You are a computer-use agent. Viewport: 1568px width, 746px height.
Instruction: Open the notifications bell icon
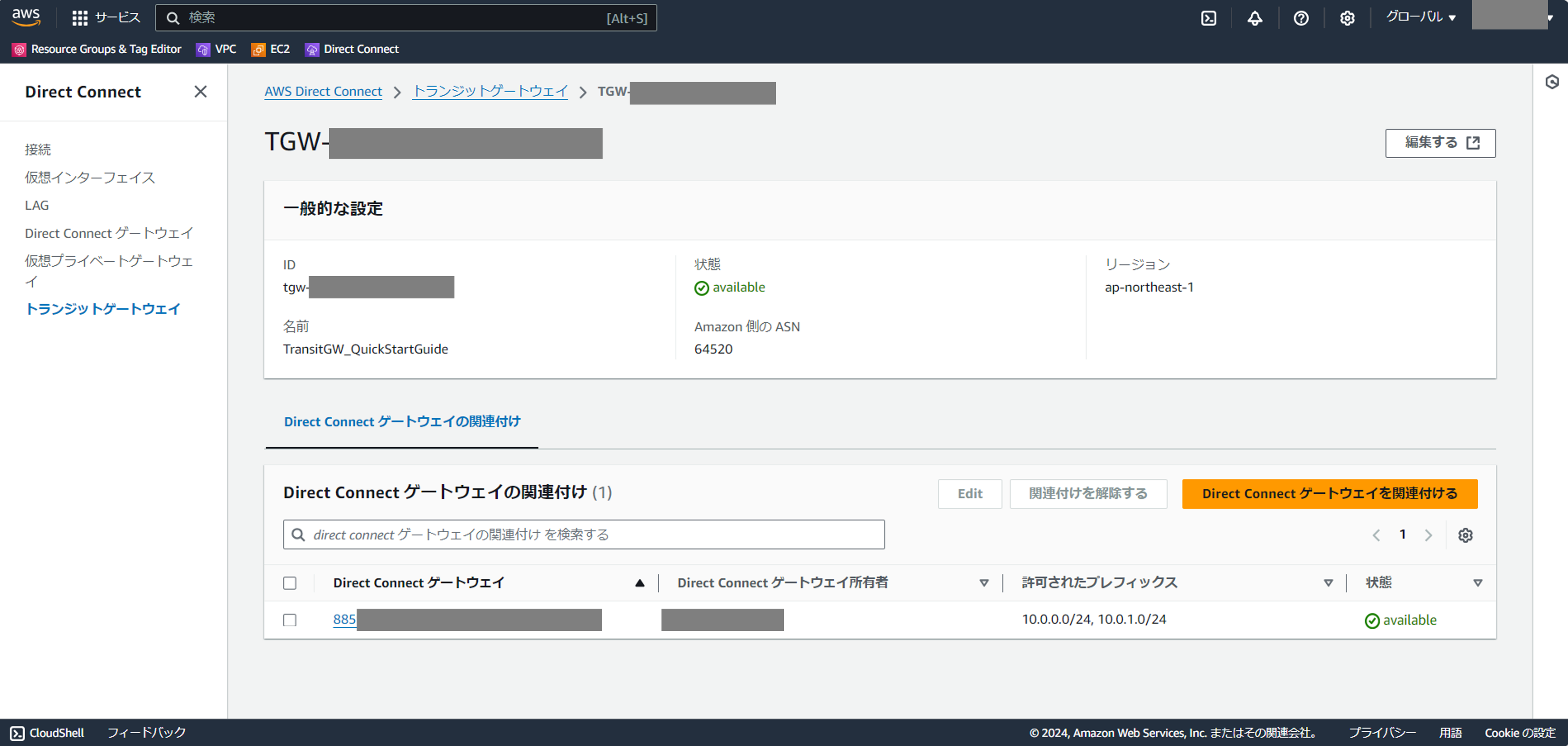[1255, 18]
